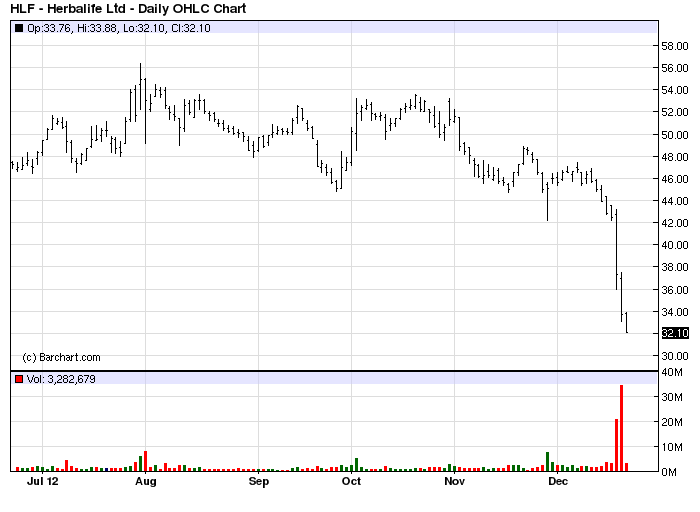Click the Vol: 3,282,679 label
Image resolution: width=700 pixels, height=512 pixels.
click(61, 379)
